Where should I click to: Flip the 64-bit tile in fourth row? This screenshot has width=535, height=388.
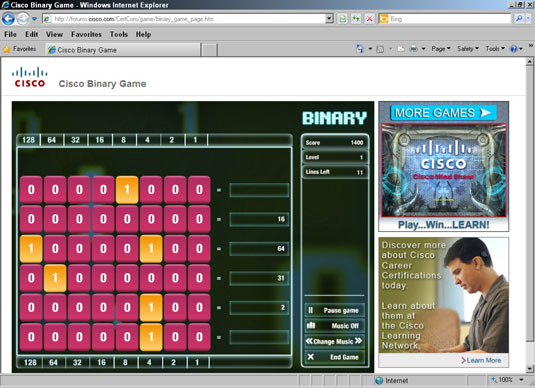point(55,278)
